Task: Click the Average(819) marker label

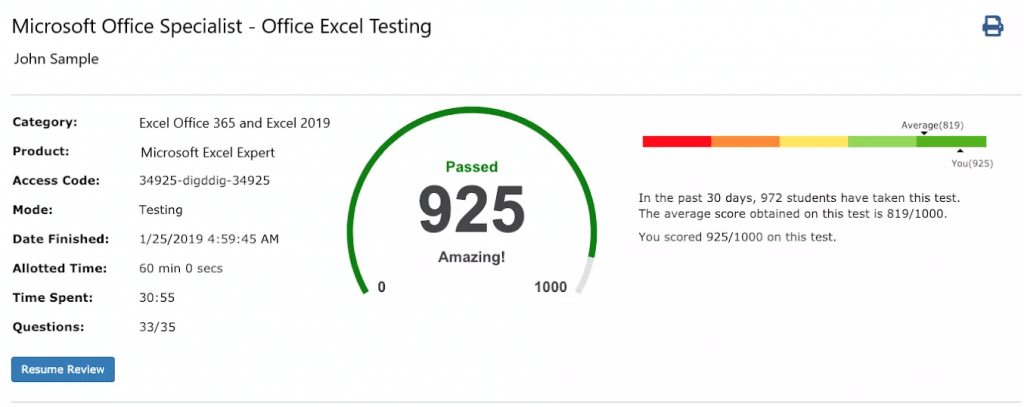Action: point(932,125)
